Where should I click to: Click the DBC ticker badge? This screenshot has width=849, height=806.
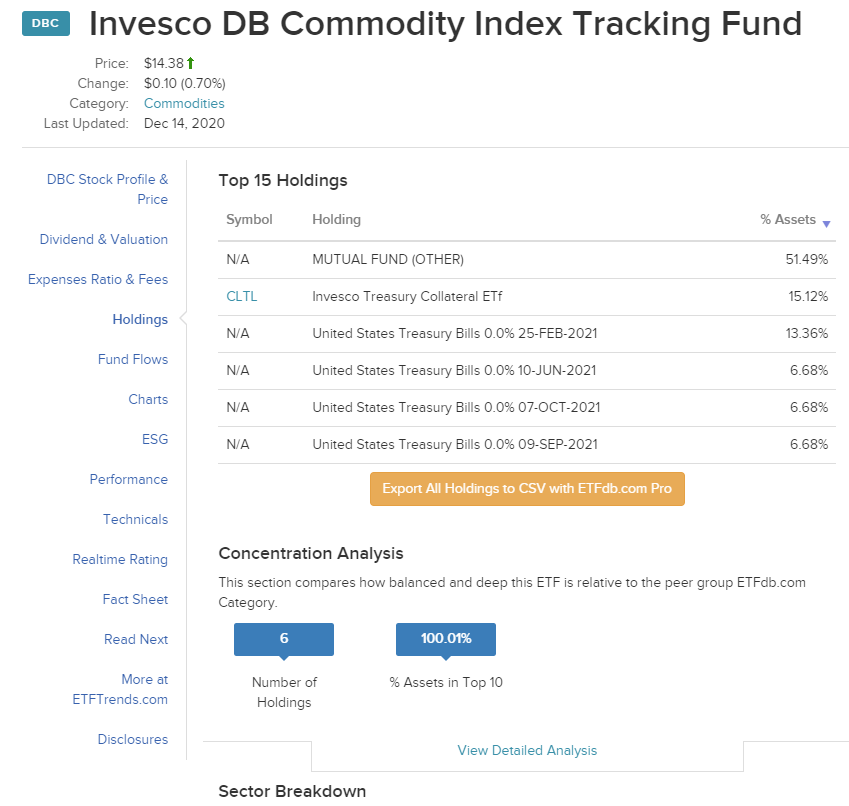point(45,25)
